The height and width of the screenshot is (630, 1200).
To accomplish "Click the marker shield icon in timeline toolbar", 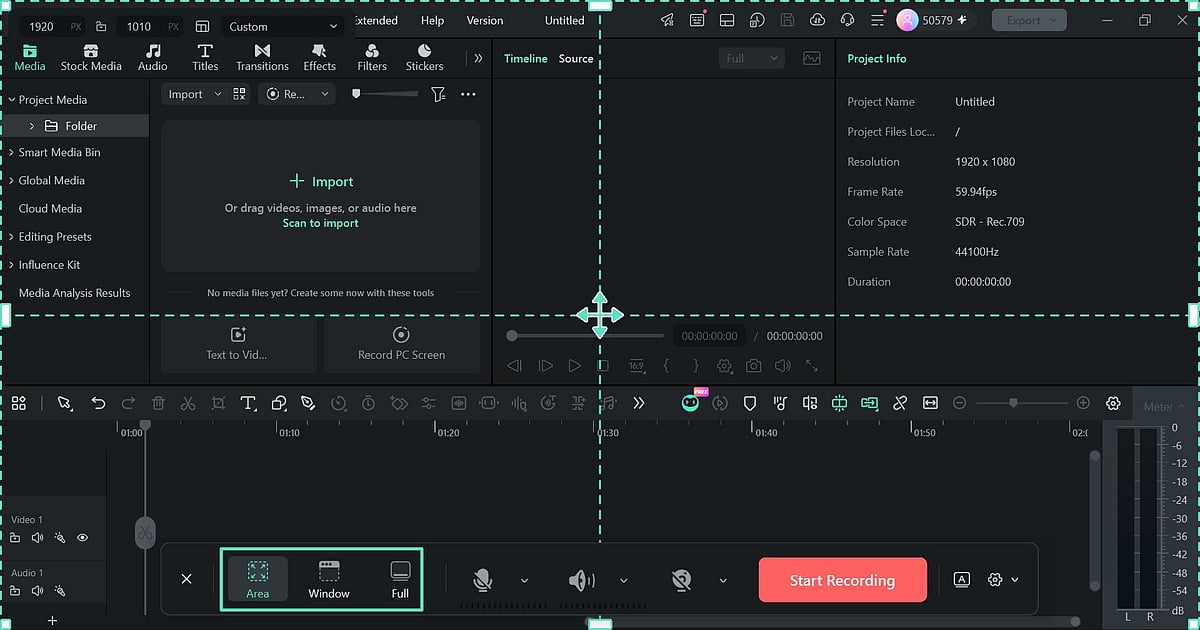I will pos(749,403).
